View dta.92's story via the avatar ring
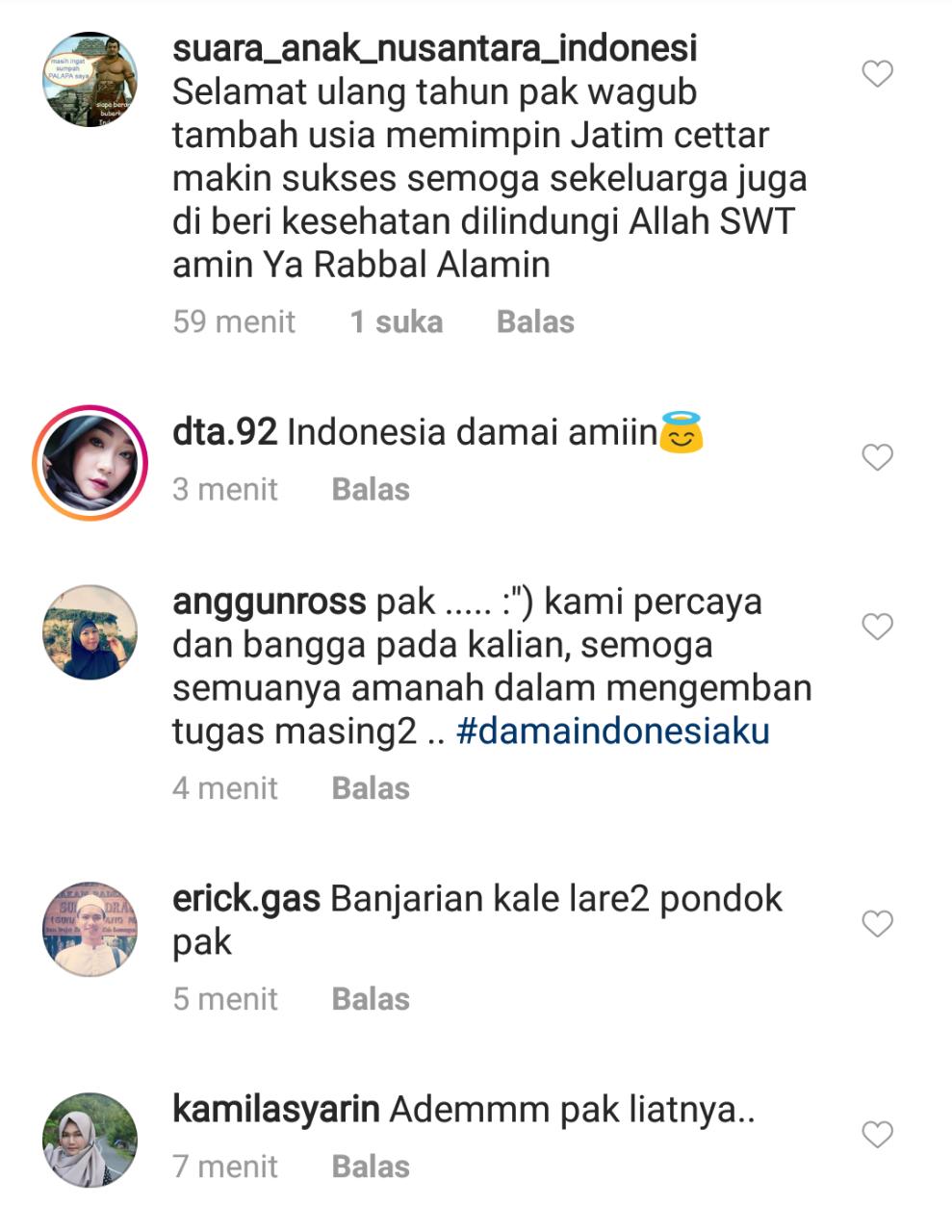Image resolution: width=952 pixels, height=1232 pixels. click(x=90, y=463)
